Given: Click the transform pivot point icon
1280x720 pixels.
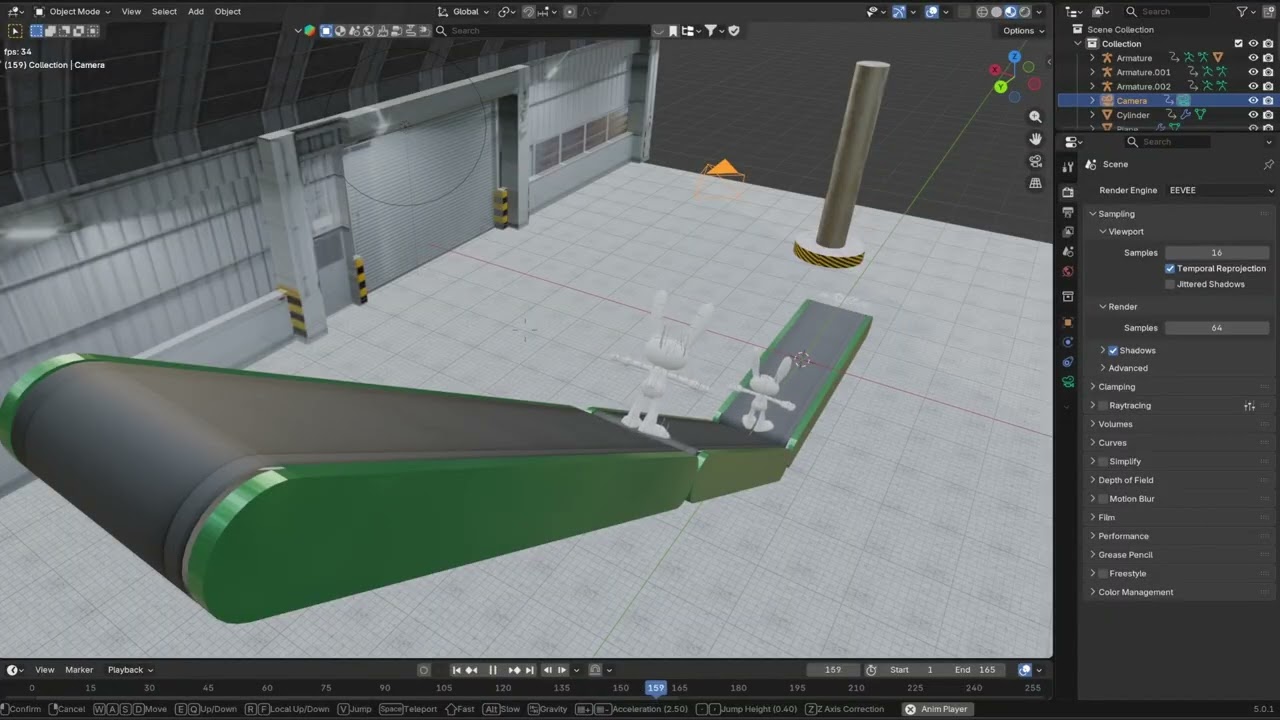Looking at the screenshot, I should pos(506,12).
